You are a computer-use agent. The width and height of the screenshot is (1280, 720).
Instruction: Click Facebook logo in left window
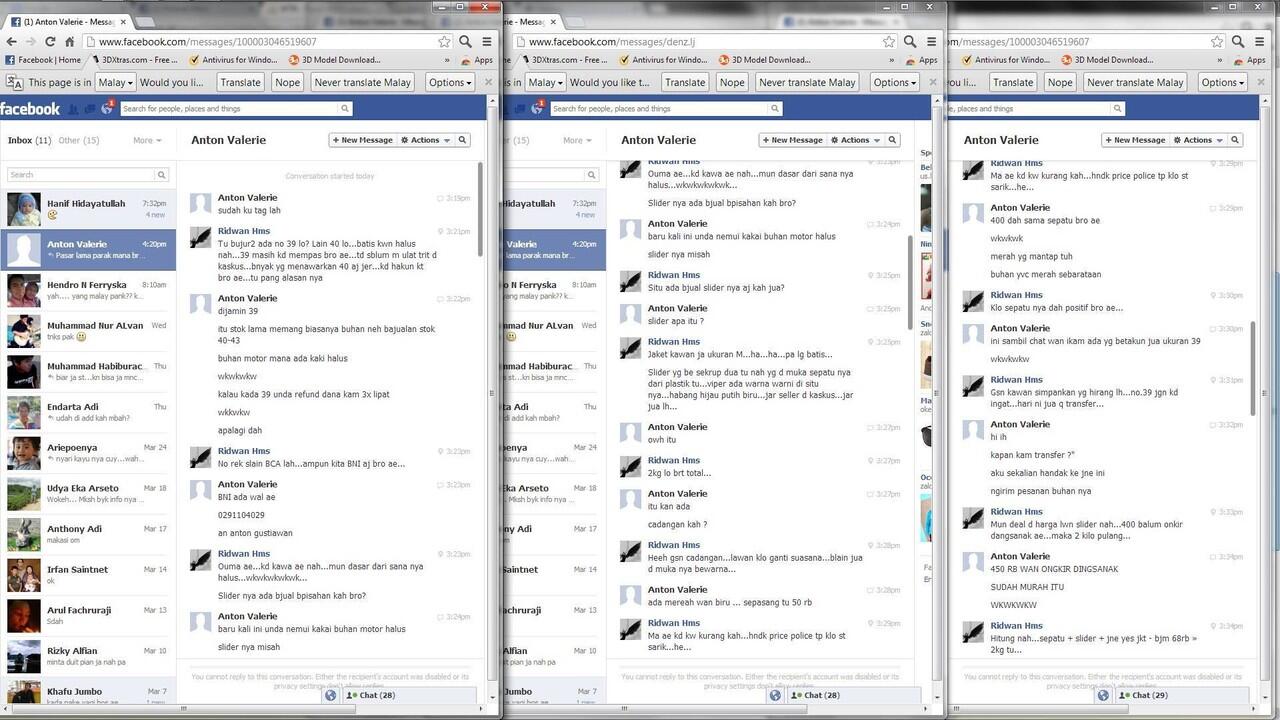(x=30, y=108)
